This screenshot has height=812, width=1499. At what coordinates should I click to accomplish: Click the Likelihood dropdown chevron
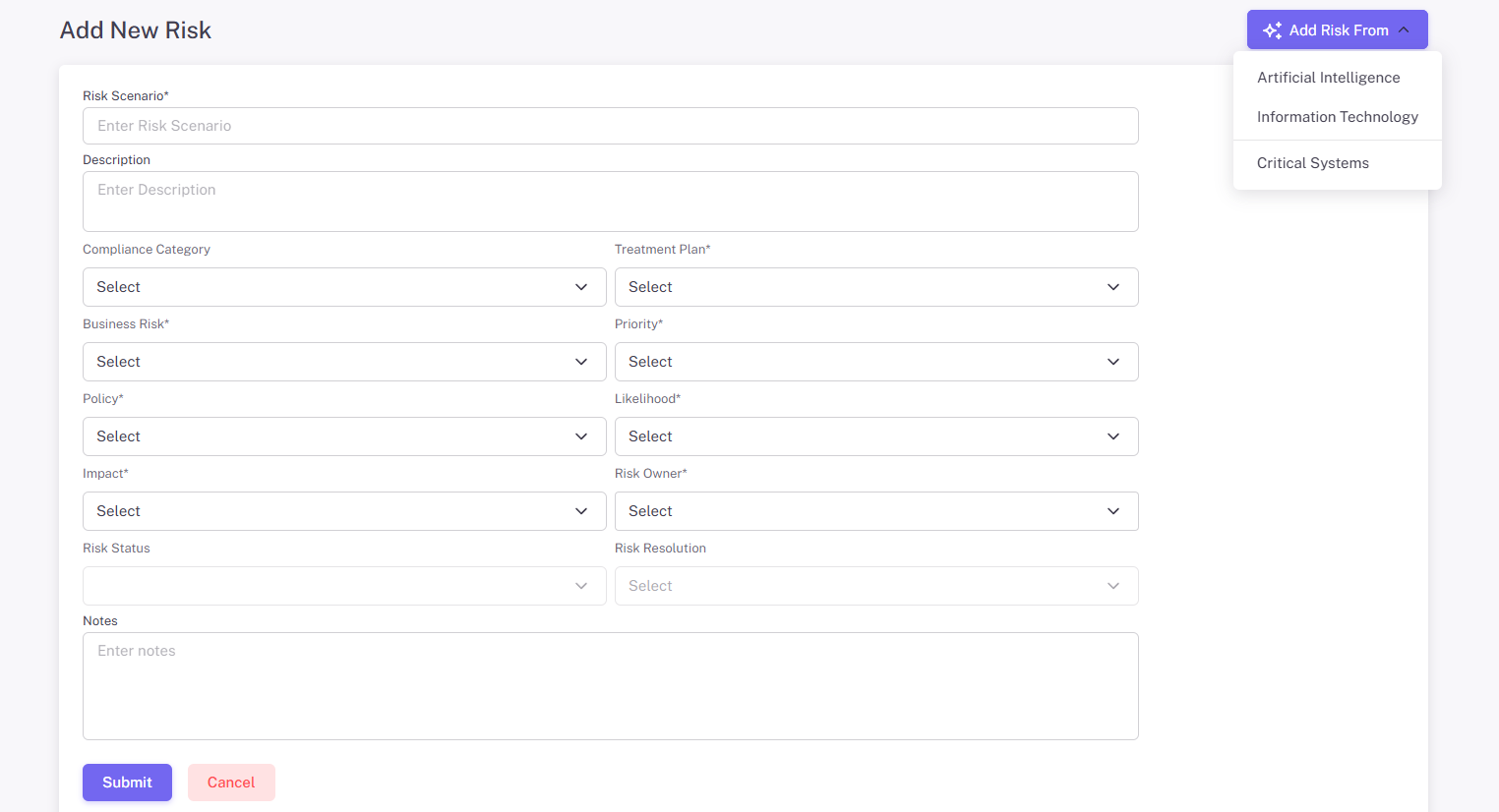pyautogui.click(x=1112, y=436)
